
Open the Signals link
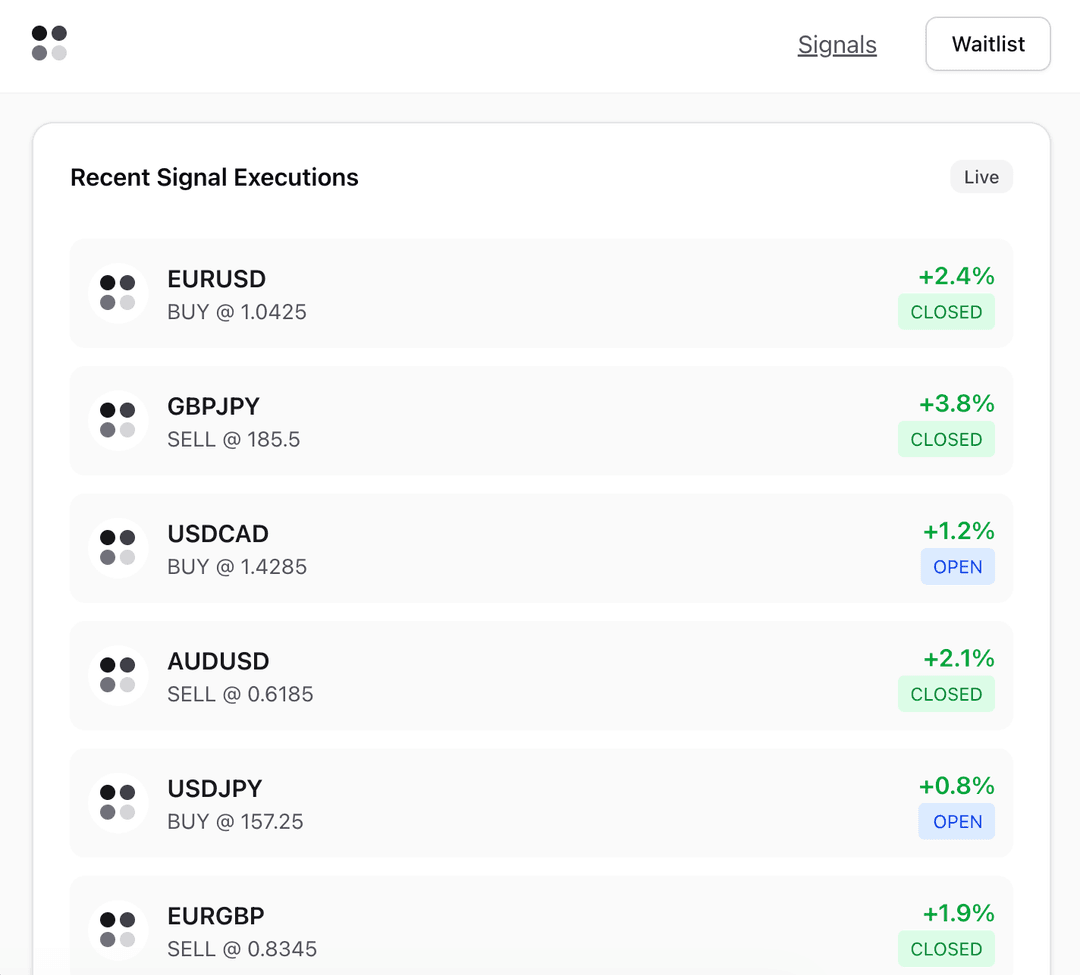pyautogui.click(x=837, y=45)
